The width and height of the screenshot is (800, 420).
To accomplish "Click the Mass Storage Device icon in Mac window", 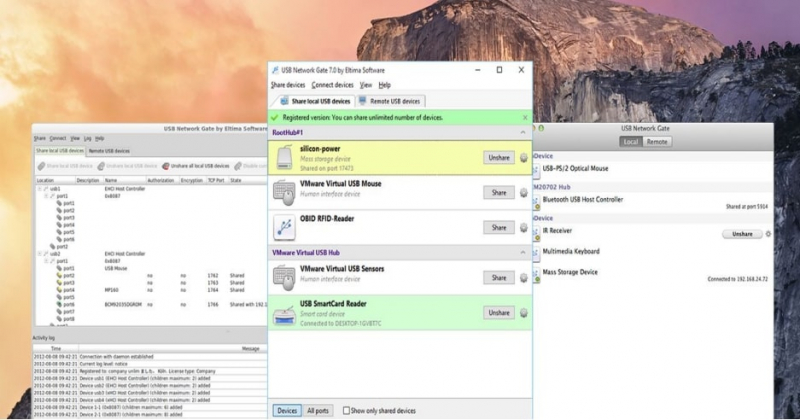I will coord(536,275).
